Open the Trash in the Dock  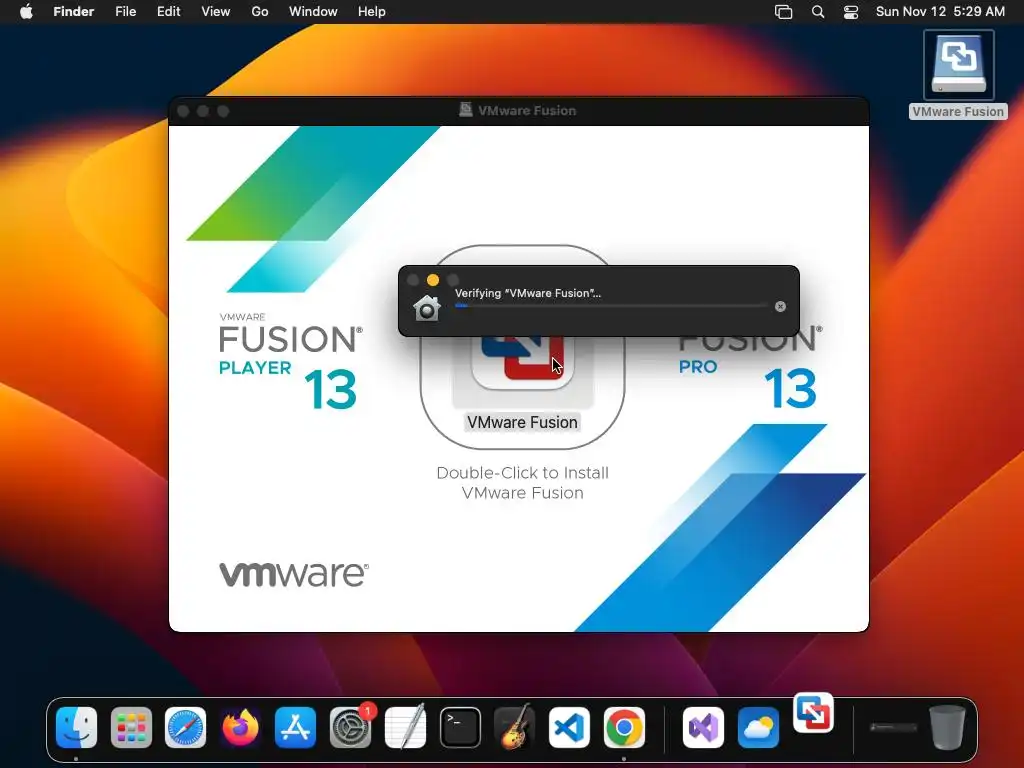(948, 727)
